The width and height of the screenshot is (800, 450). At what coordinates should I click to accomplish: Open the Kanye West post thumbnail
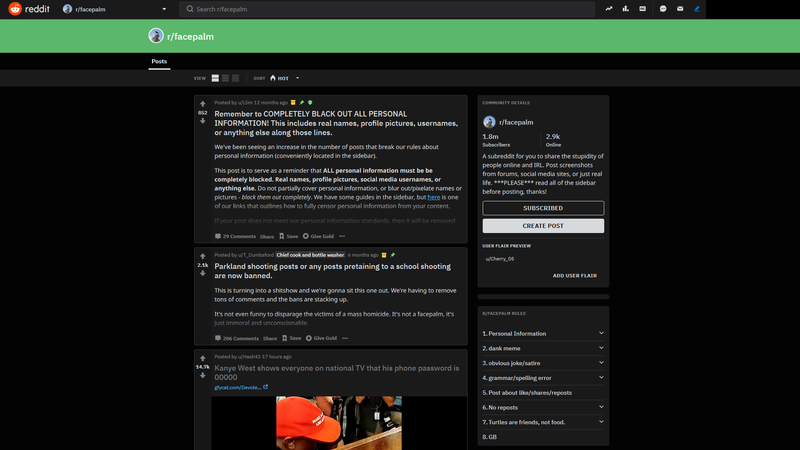coord(339,423)
